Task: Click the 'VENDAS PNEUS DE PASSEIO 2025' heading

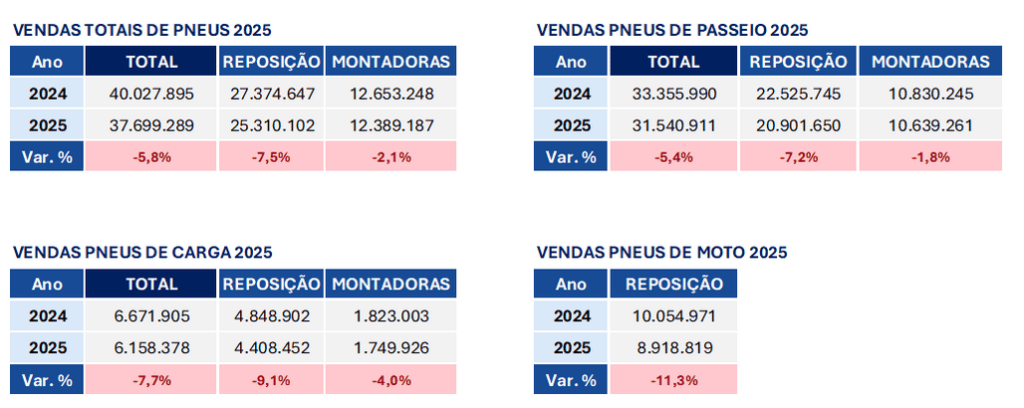Action: coord(672,30)
